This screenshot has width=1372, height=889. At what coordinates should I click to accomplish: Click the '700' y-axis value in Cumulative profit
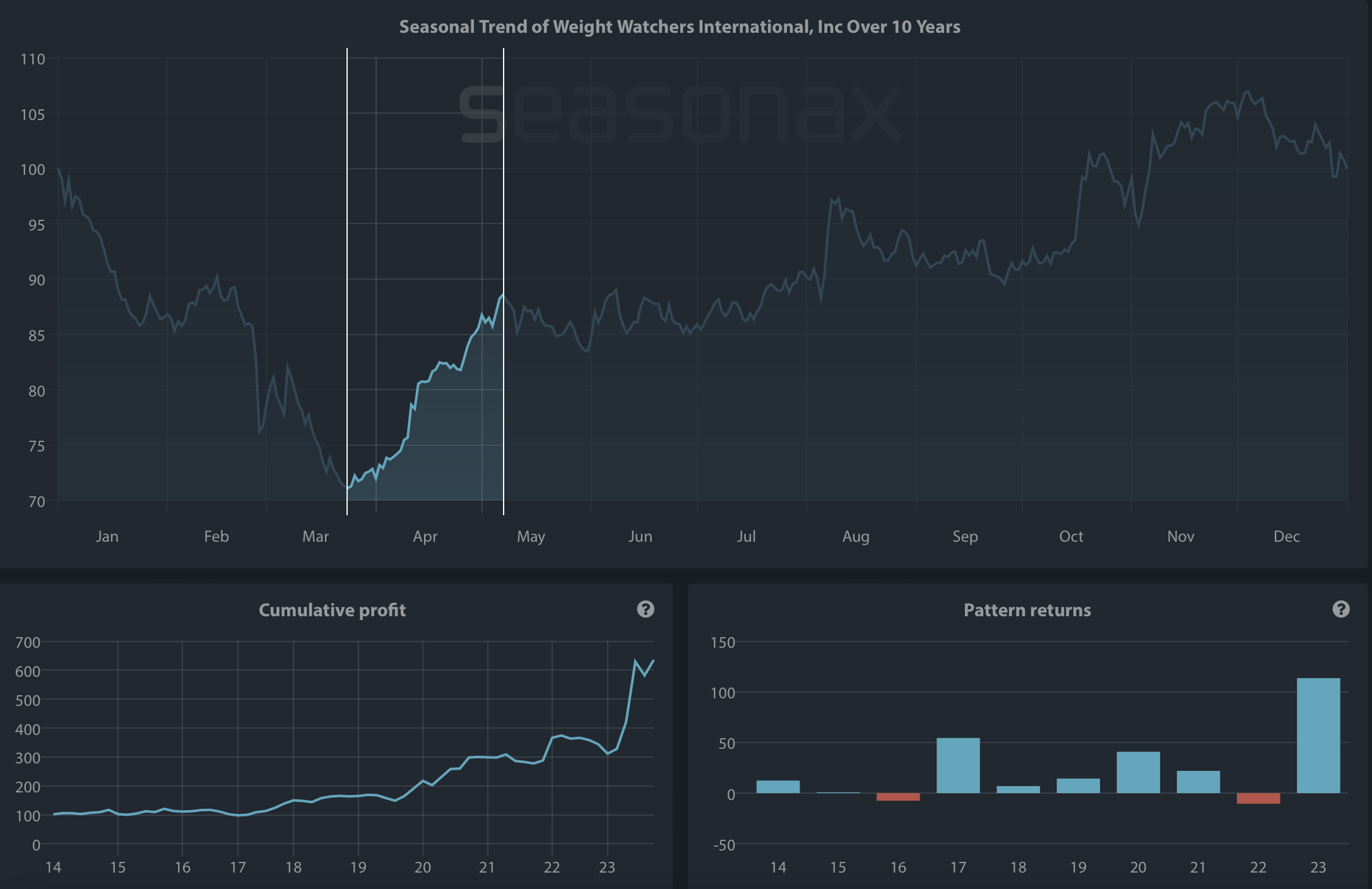28,643
